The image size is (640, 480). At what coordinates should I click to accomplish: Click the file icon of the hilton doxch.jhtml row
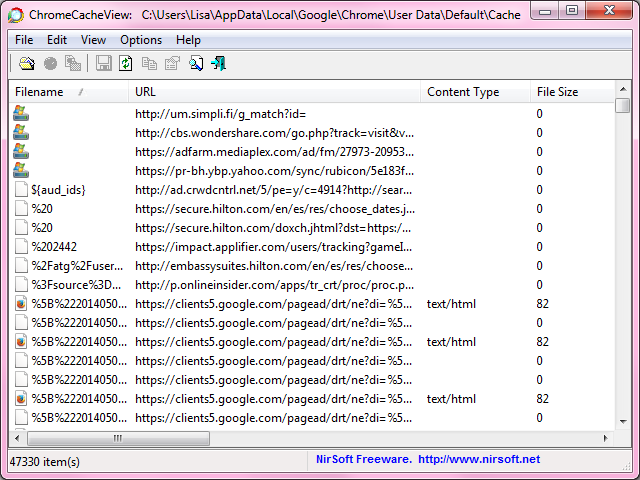click(x=21, y=227)
